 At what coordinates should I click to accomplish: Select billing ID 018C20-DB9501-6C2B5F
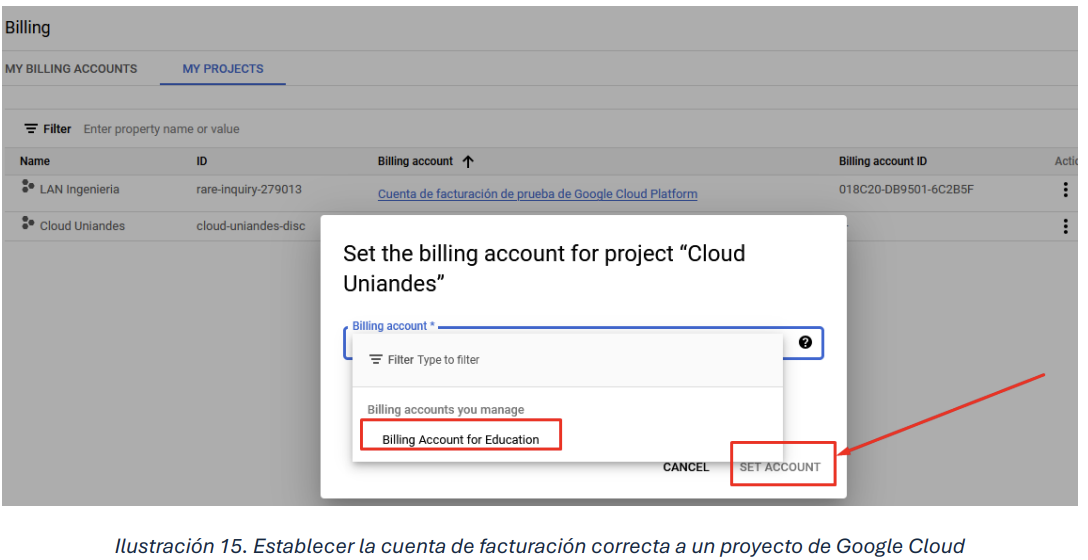[906, 189]
